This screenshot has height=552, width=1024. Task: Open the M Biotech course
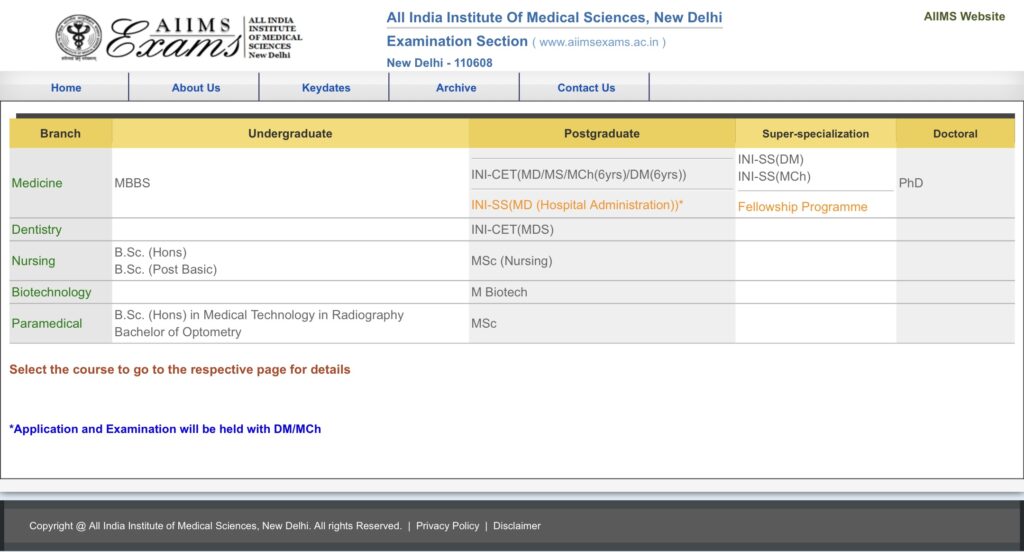tap(499, 292)
